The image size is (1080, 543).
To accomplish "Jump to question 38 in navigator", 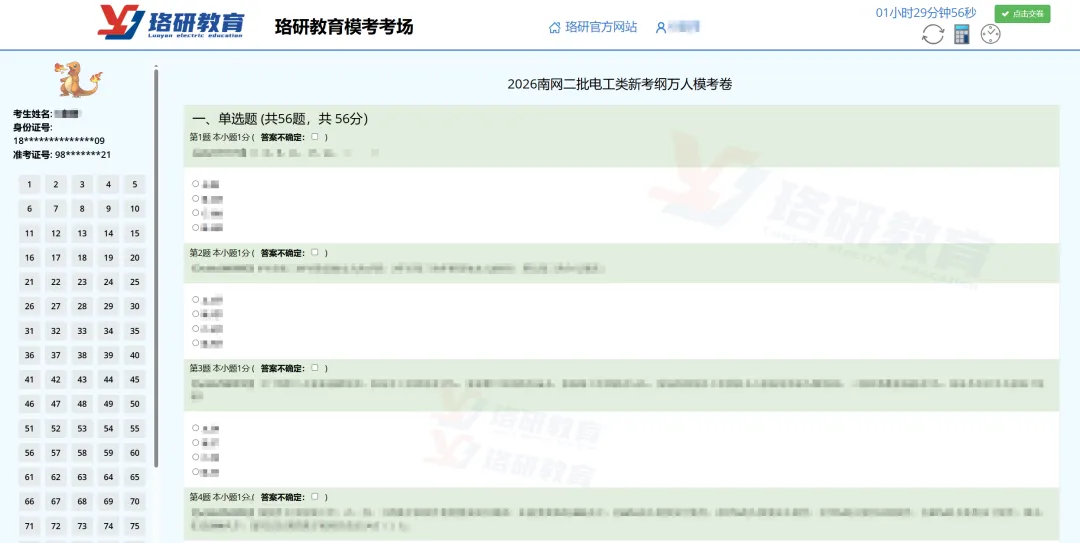I will pyautogui.click(x=82, y=356).
